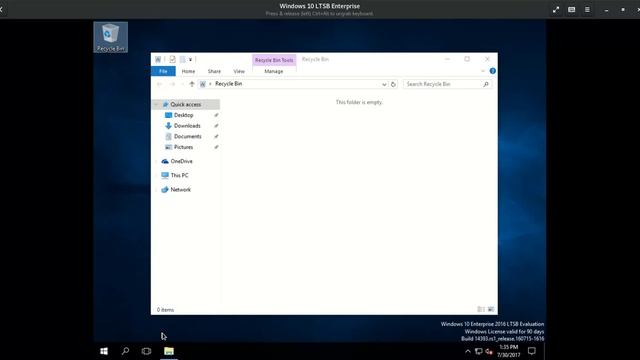
Task: Open Help with the blue question icon
Action: pos(493,71)
